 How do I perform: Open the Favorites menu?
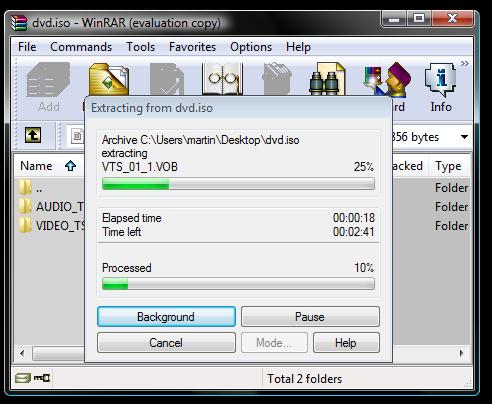[192, 47]
